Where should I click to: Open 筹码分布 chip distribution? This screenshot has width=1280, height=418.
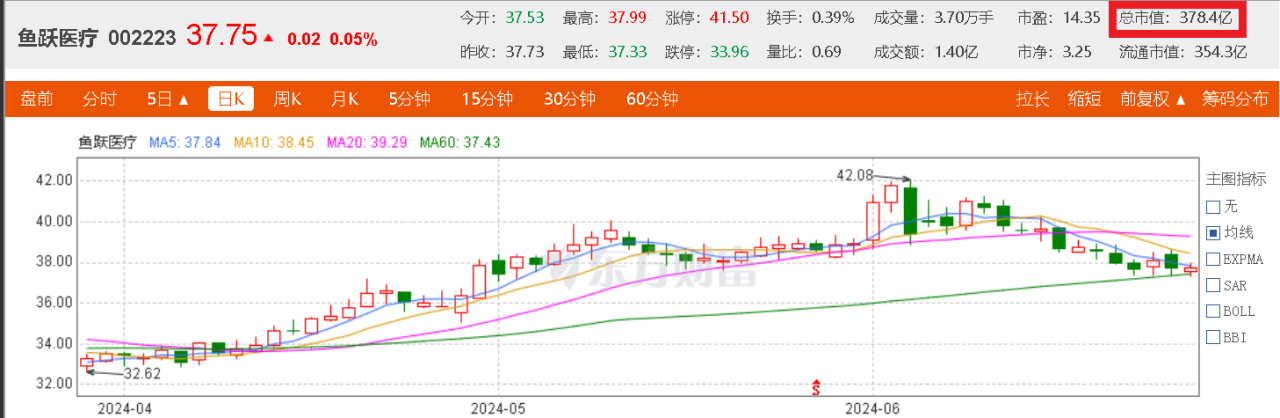1235,99
